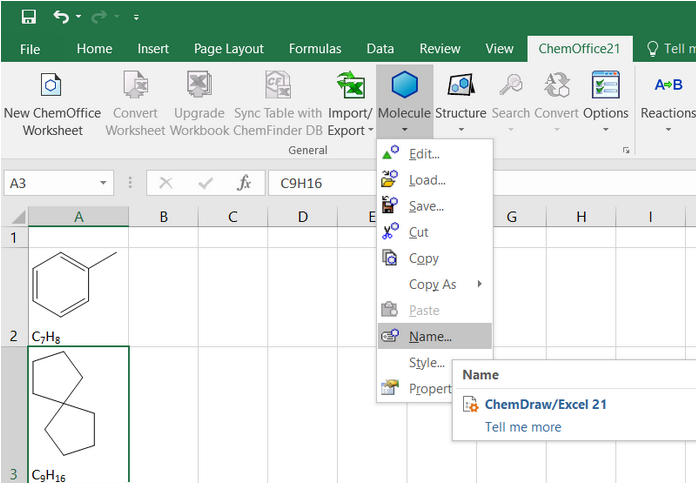Image resolution: width=696 pixels, height=483 pixels.
Task: Choose Load... from the Molecule menu
Action: click(435, 180)
